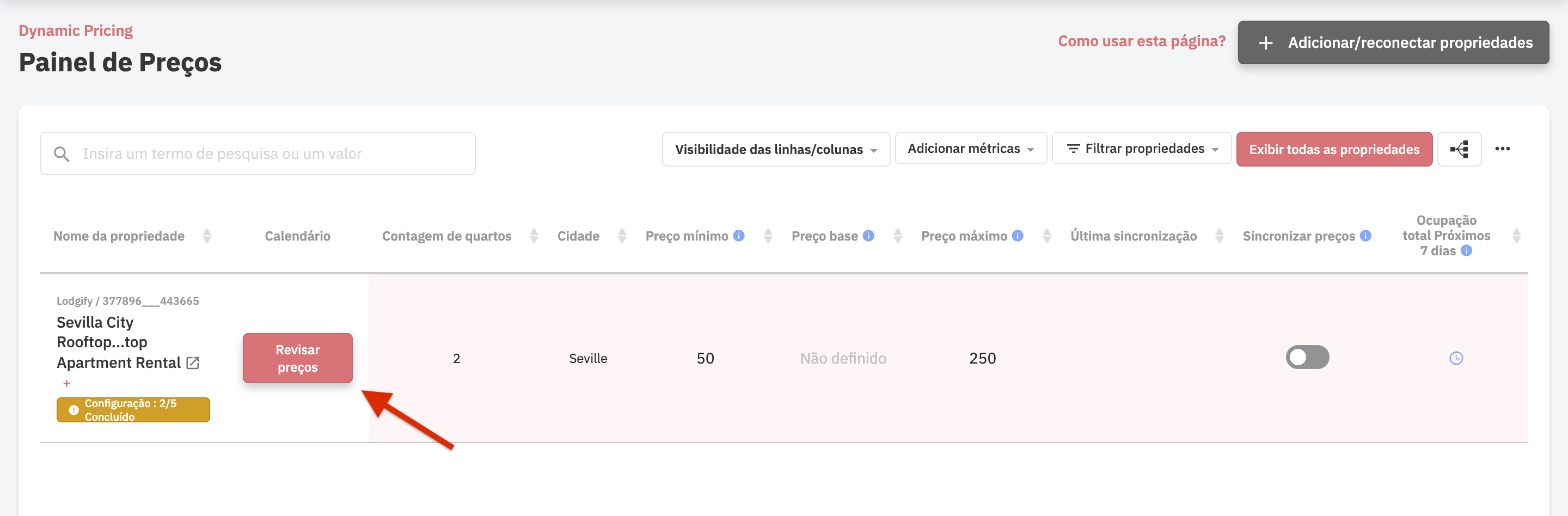
Task: Open the connection/hierarchy icon beside Exibir todas
Action: pyautogui.click(x=1459, y=149)
